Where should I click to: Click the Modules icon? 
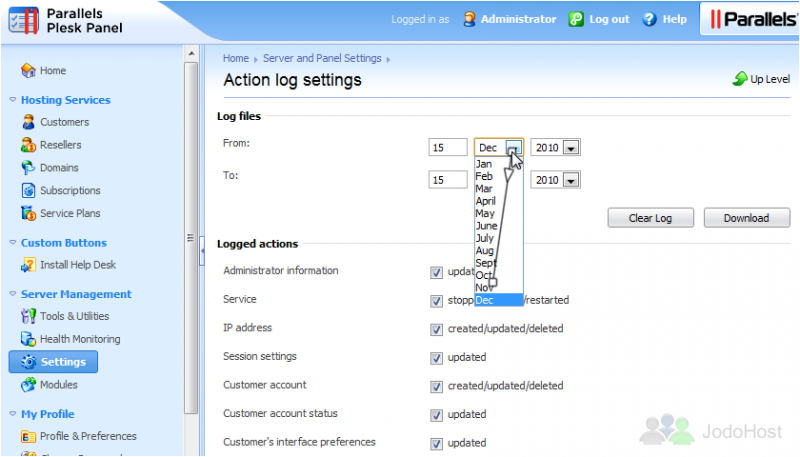28,385
